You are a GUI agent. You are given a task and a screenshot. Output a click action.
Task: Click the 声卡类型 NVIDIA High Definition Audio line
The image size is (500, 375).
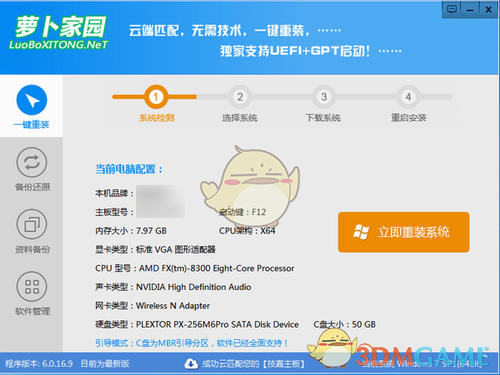click(173, 287)
